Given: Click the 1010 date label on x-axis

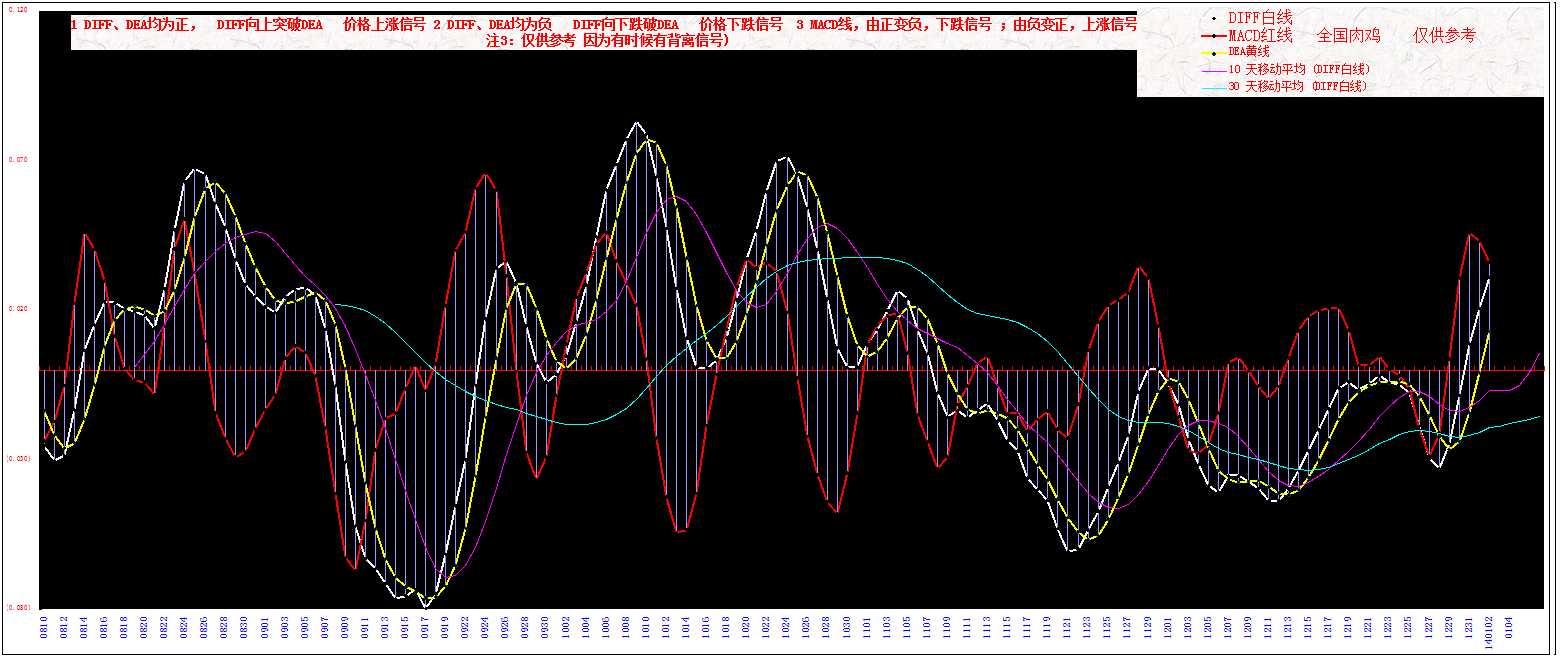Looking at the screenshot, I should [x=646, y=628].
